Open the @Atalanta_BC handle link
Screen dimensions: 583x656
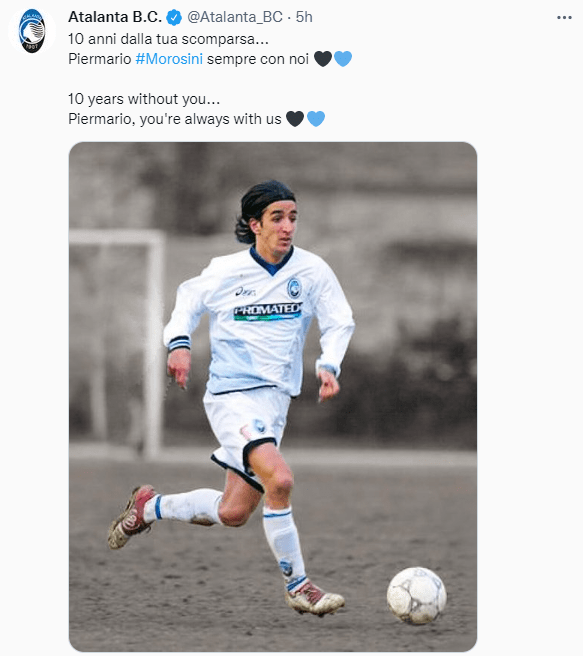coord(235,17)
